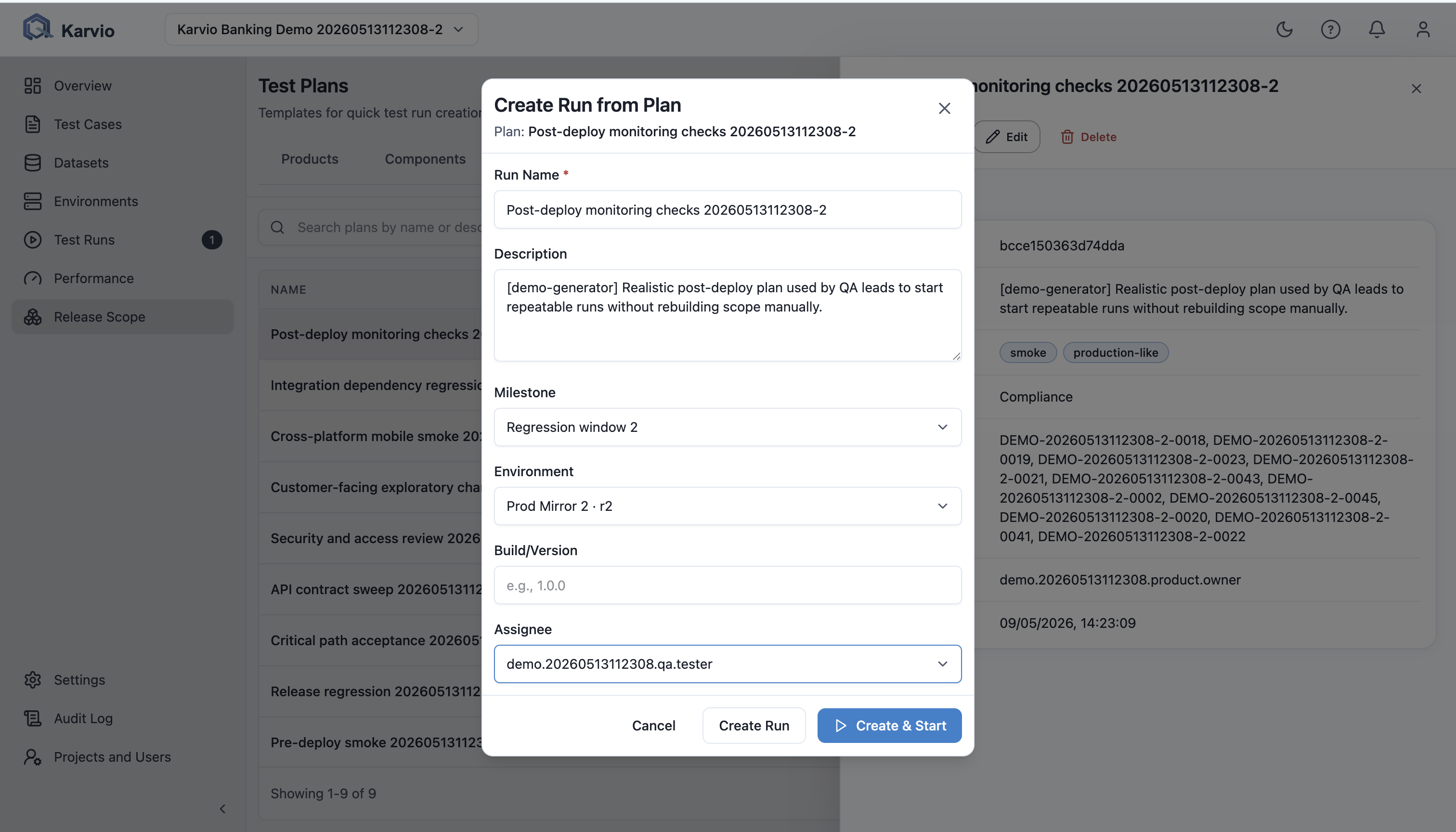Click the Test Runs play icon
Image resolution: width=1456 pixels, height=832 pixels.
(x=33, y=239)
